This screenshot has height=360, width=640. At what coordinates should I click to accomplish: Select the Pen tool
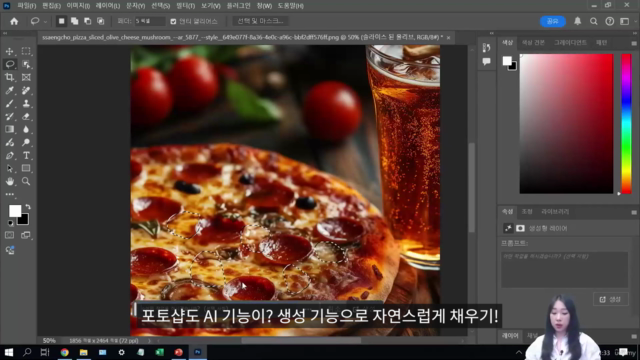(x=9, y=156)
